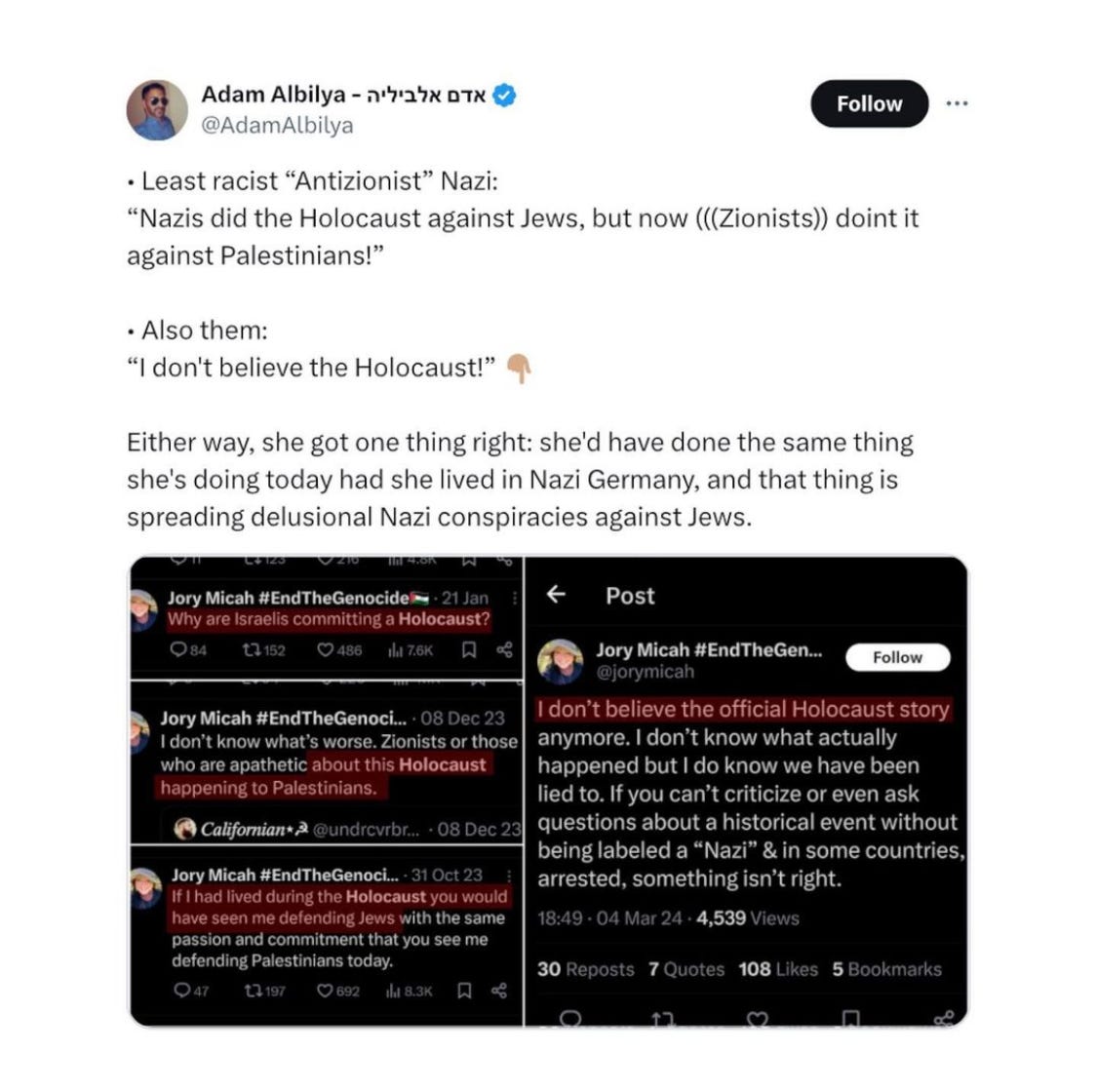Open the 30 Reposts link
This screenshot has width=1097, height=1092.
586,969
